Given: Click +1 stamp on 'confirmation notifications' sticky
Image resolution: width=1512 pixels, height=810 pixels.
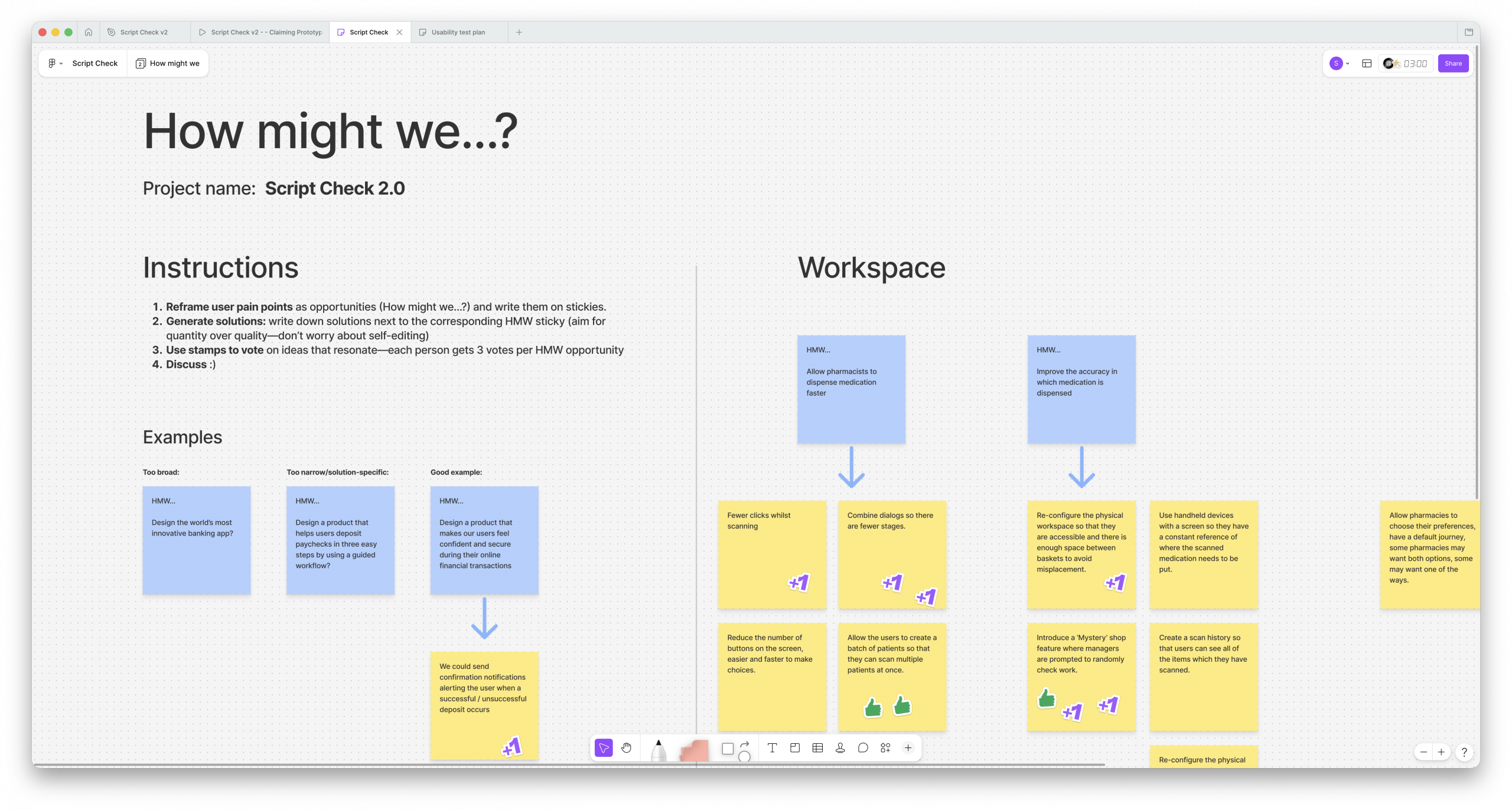Looking at the screenshot, I should (x=511, y=747).
